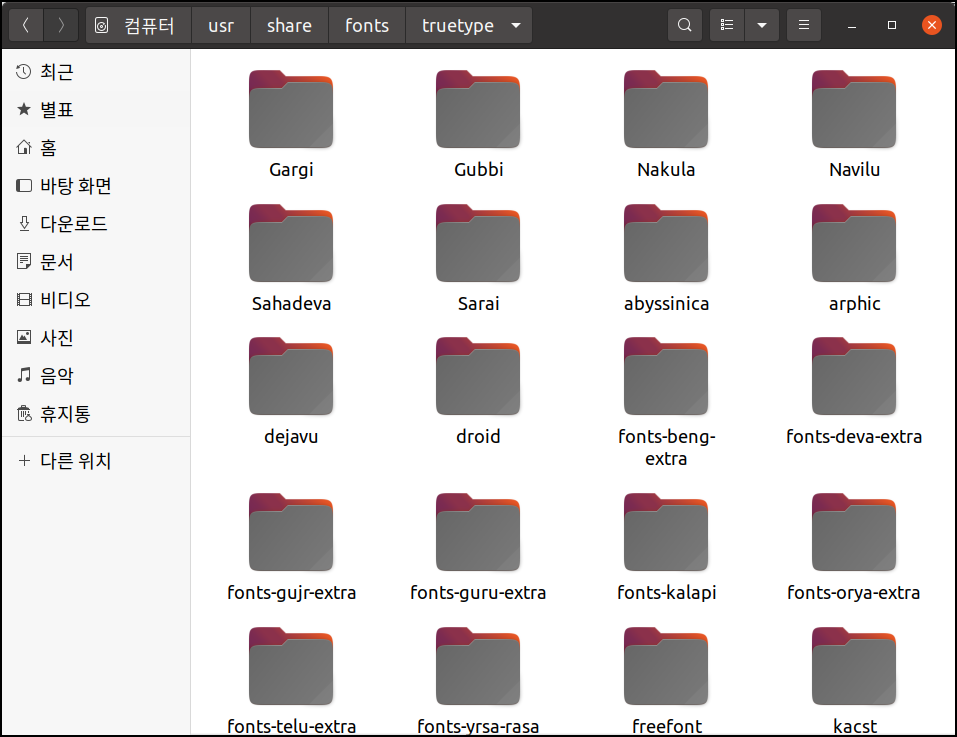Select the fonts-kalapi folder icon
This screenshot has width=957, height=737.
pos(666,532)
